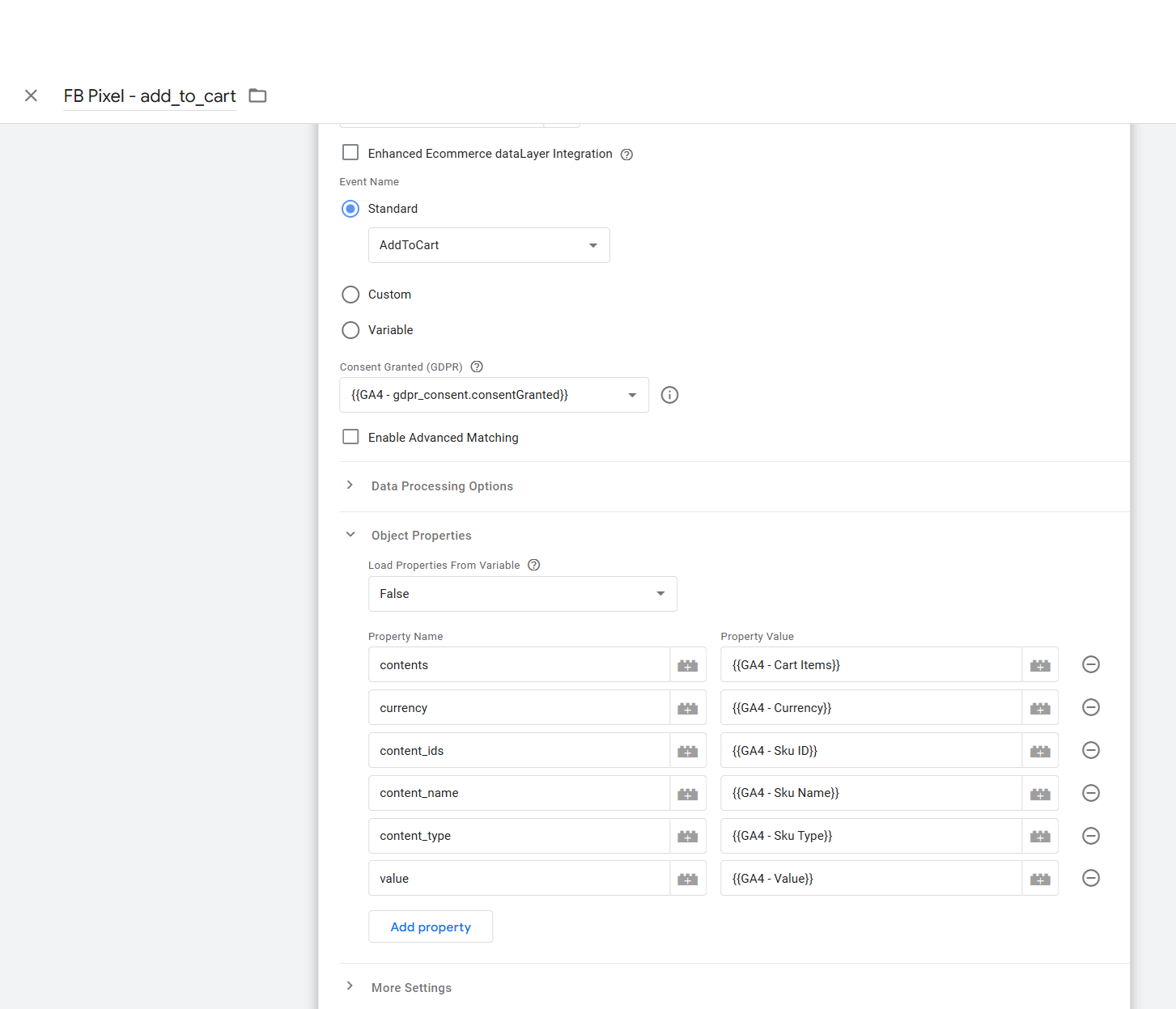Choose the Variable event name radio button
This screenshot has height=1009, width=1176.
point(350,330)
